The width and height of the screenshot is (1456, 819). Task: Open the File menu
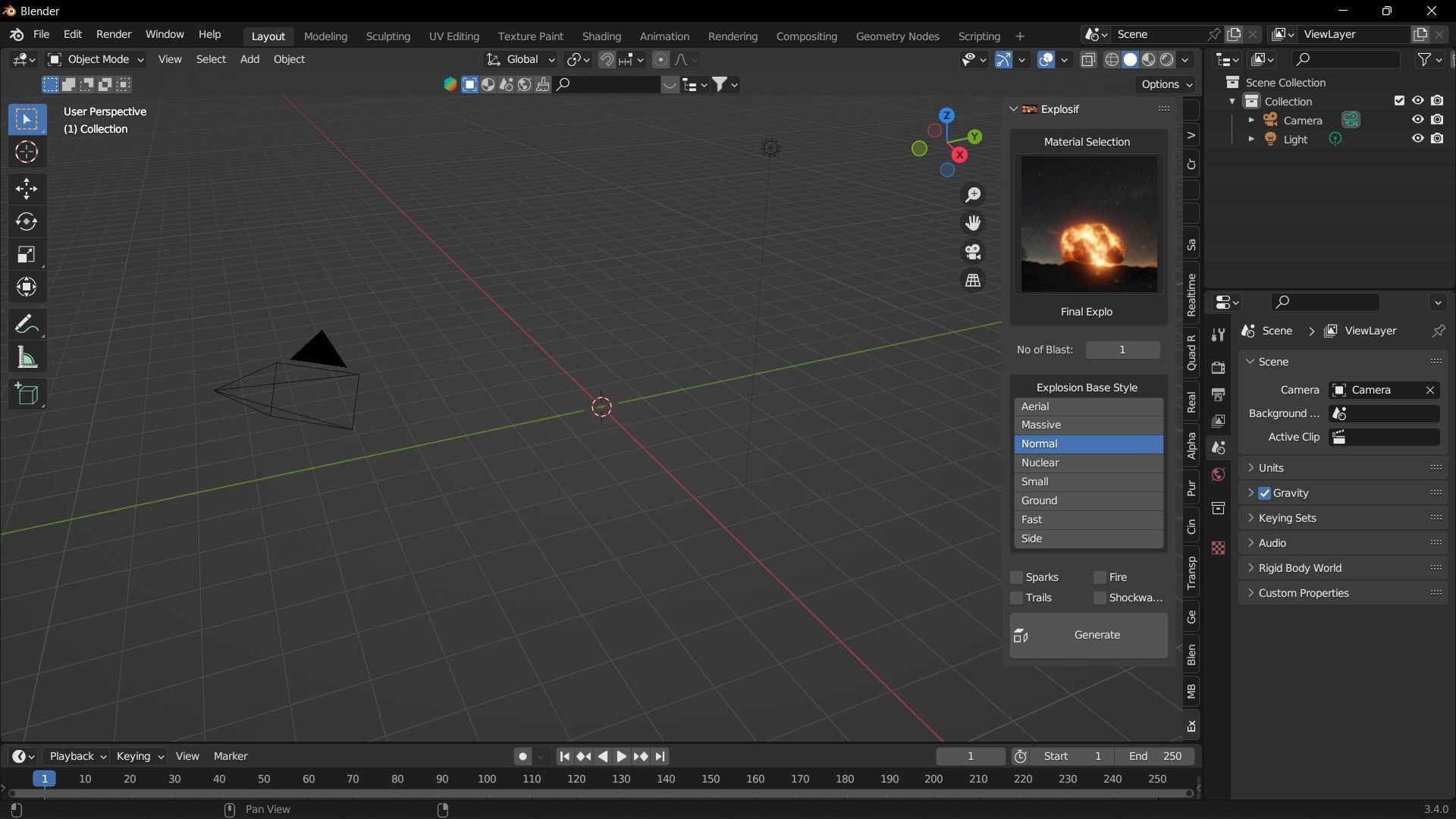[41, 35]
